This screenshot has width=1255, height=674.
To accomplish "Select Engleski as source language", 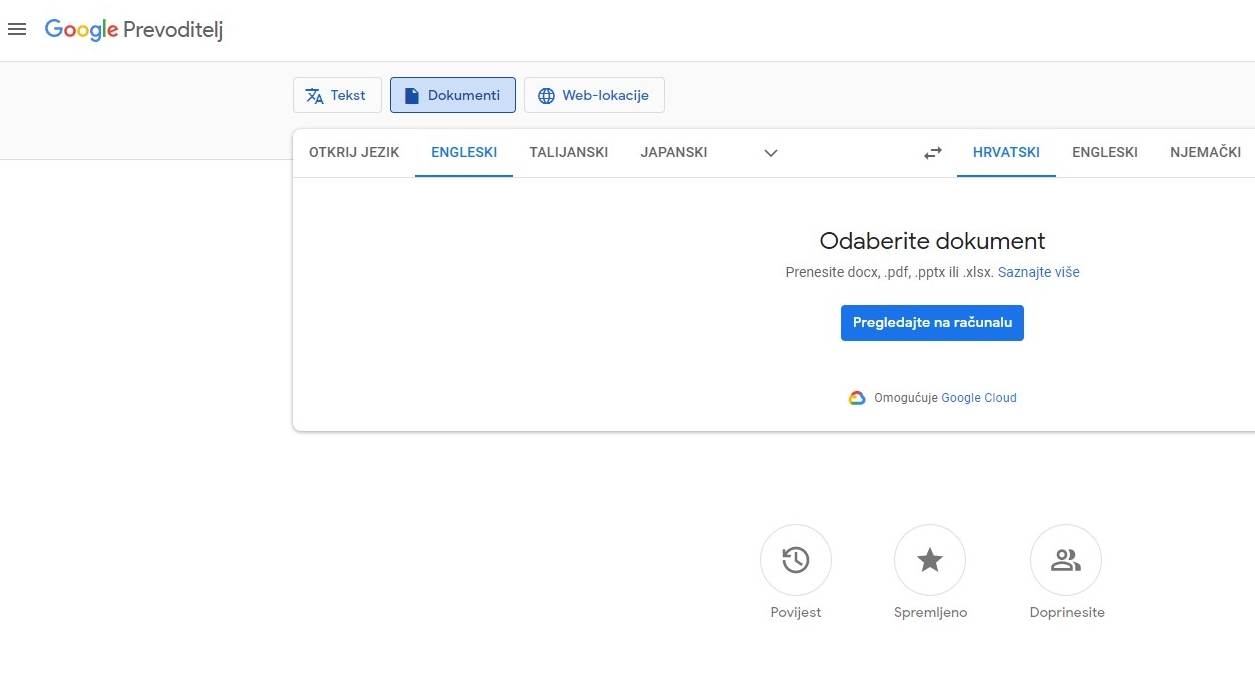I will click(464, 153).
